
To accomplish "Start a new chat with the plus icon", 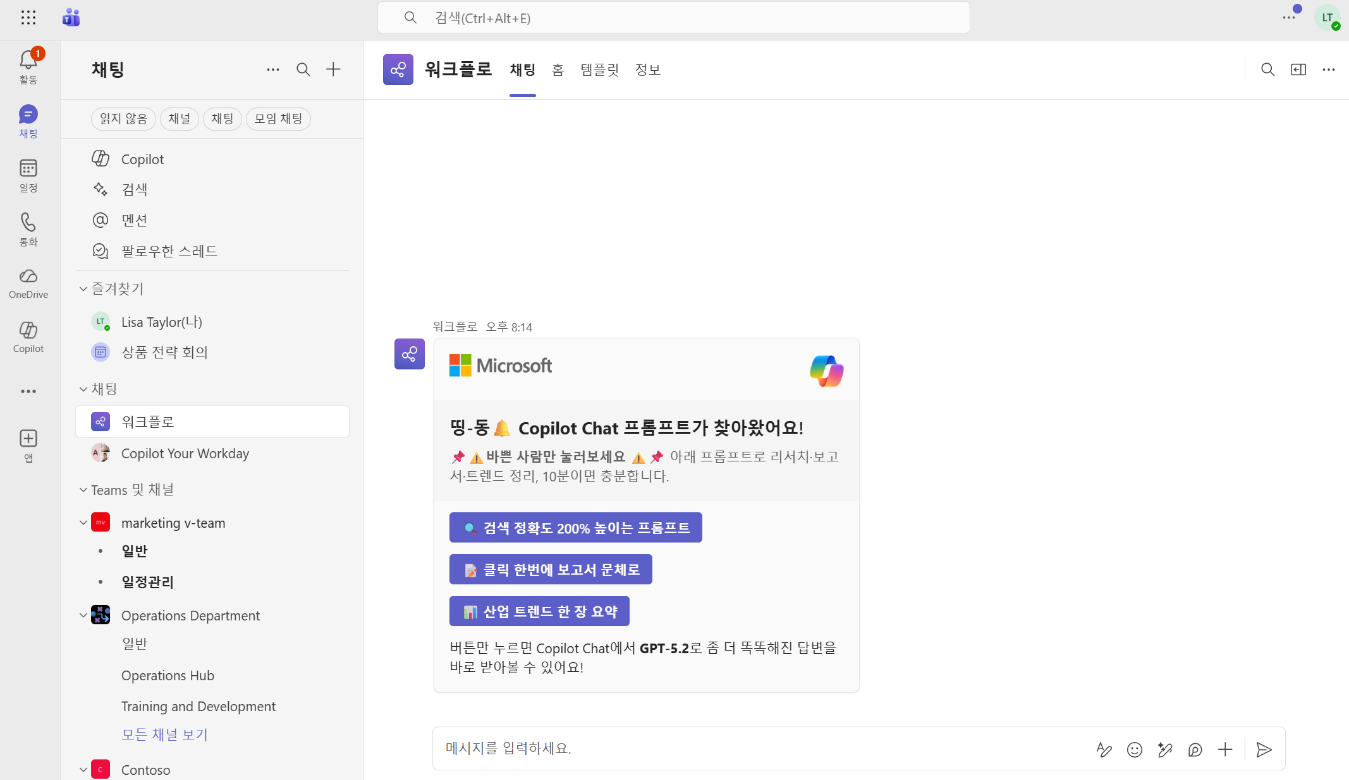I will 333,69.
